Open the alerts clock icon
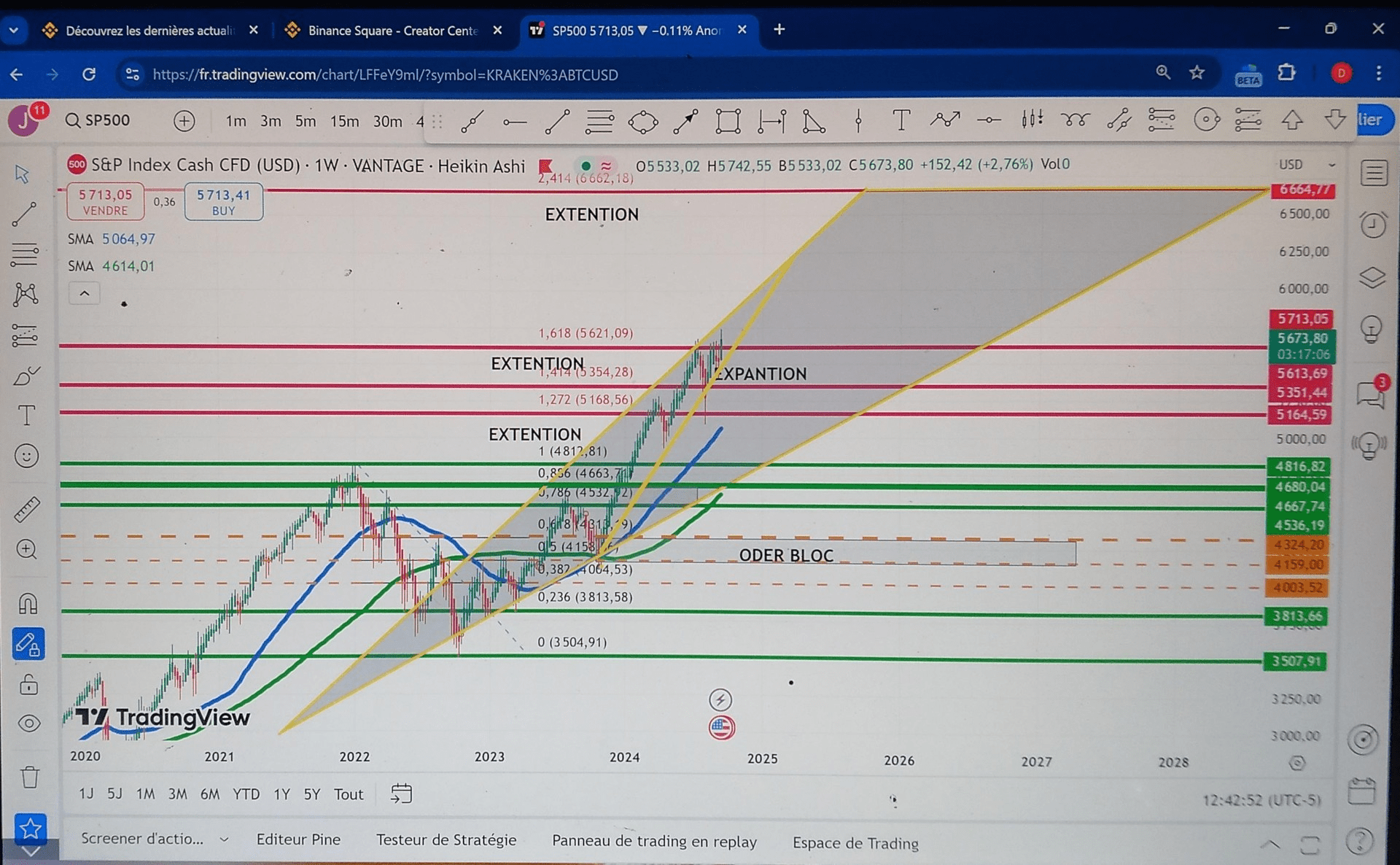This screenshot has height=865, width=1400. [x=1373, y=225]
